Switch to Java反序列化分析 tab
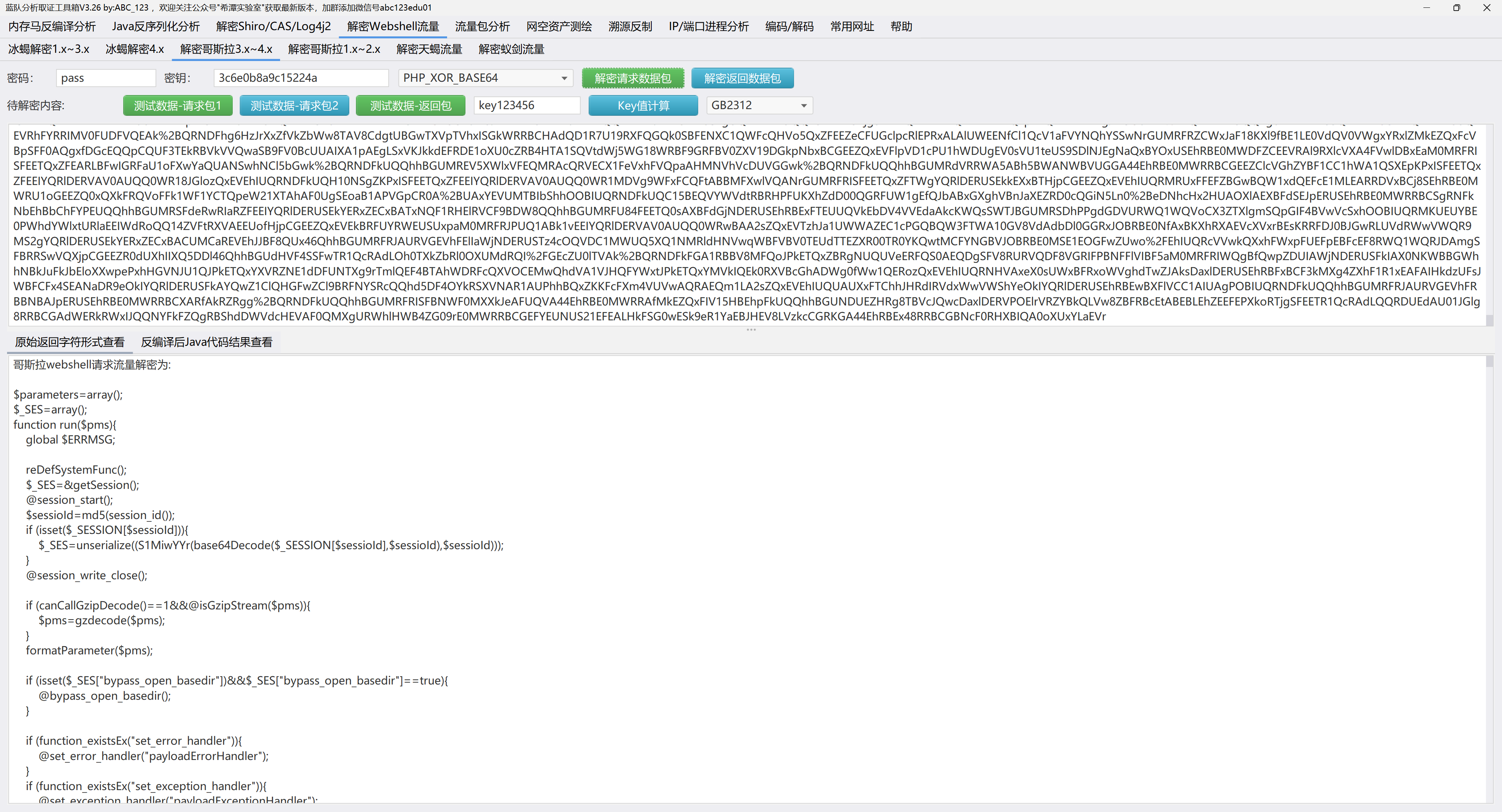1502x812 pixels. coord(156,27)
